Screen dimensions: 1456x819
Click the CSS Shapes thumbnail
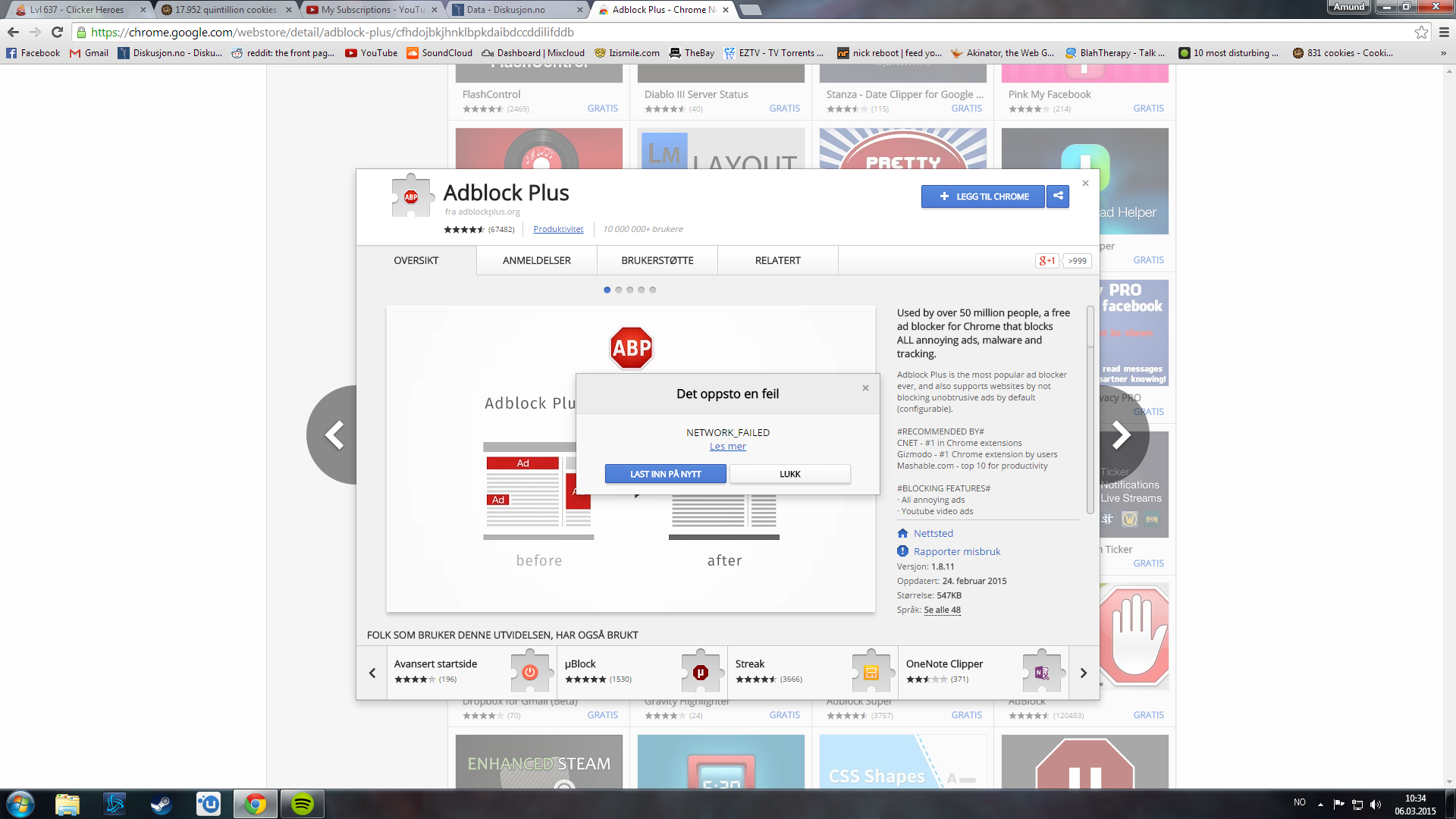[x=903, y=761]
